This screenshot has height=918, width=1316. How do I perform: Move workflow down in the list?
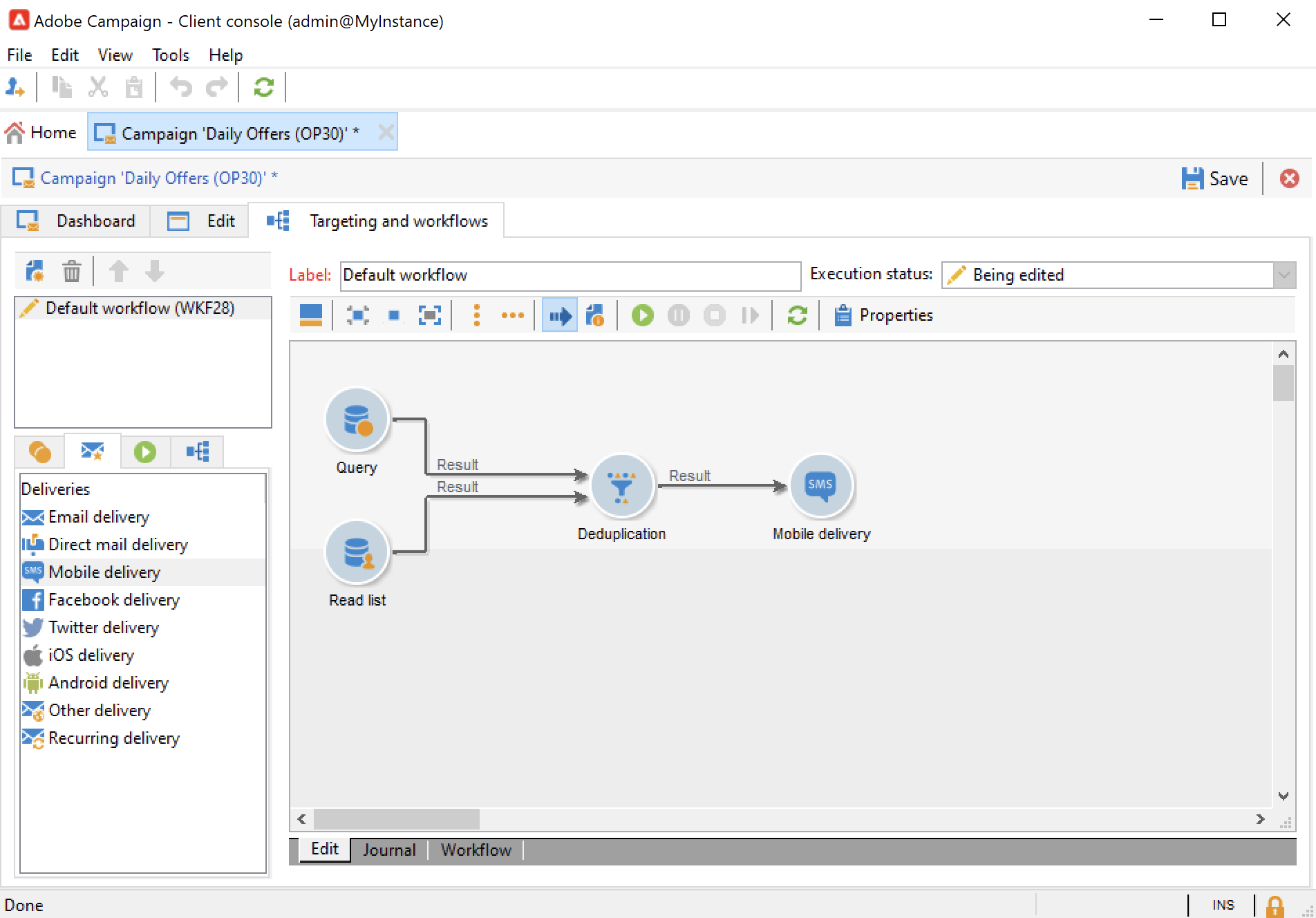click(155, 271)
